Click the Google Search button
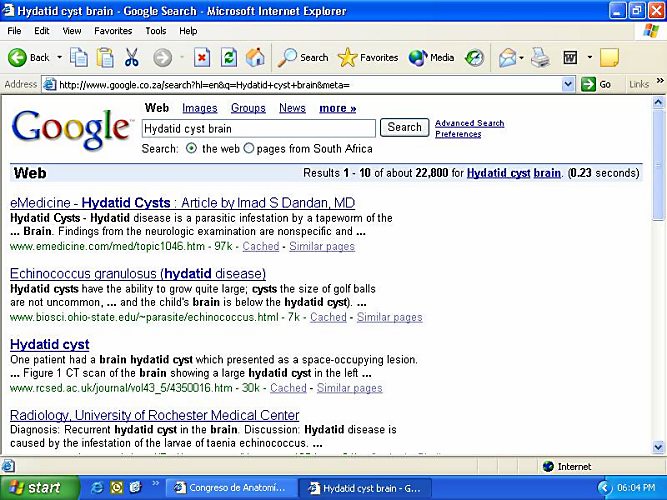The height and width of the screenshot is (500, 667). pyautogui.click(x=405, y=127)
